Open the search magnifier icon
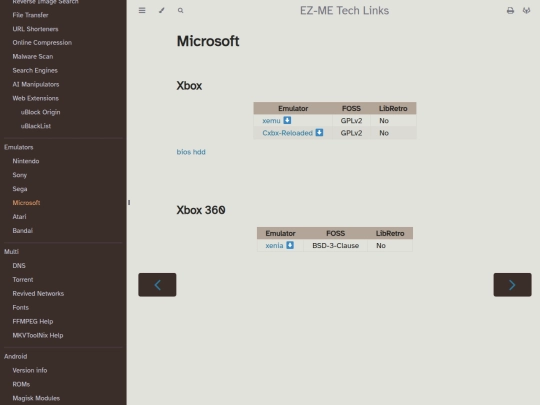The width and height of the screenshot is (540, 405). 180,11
